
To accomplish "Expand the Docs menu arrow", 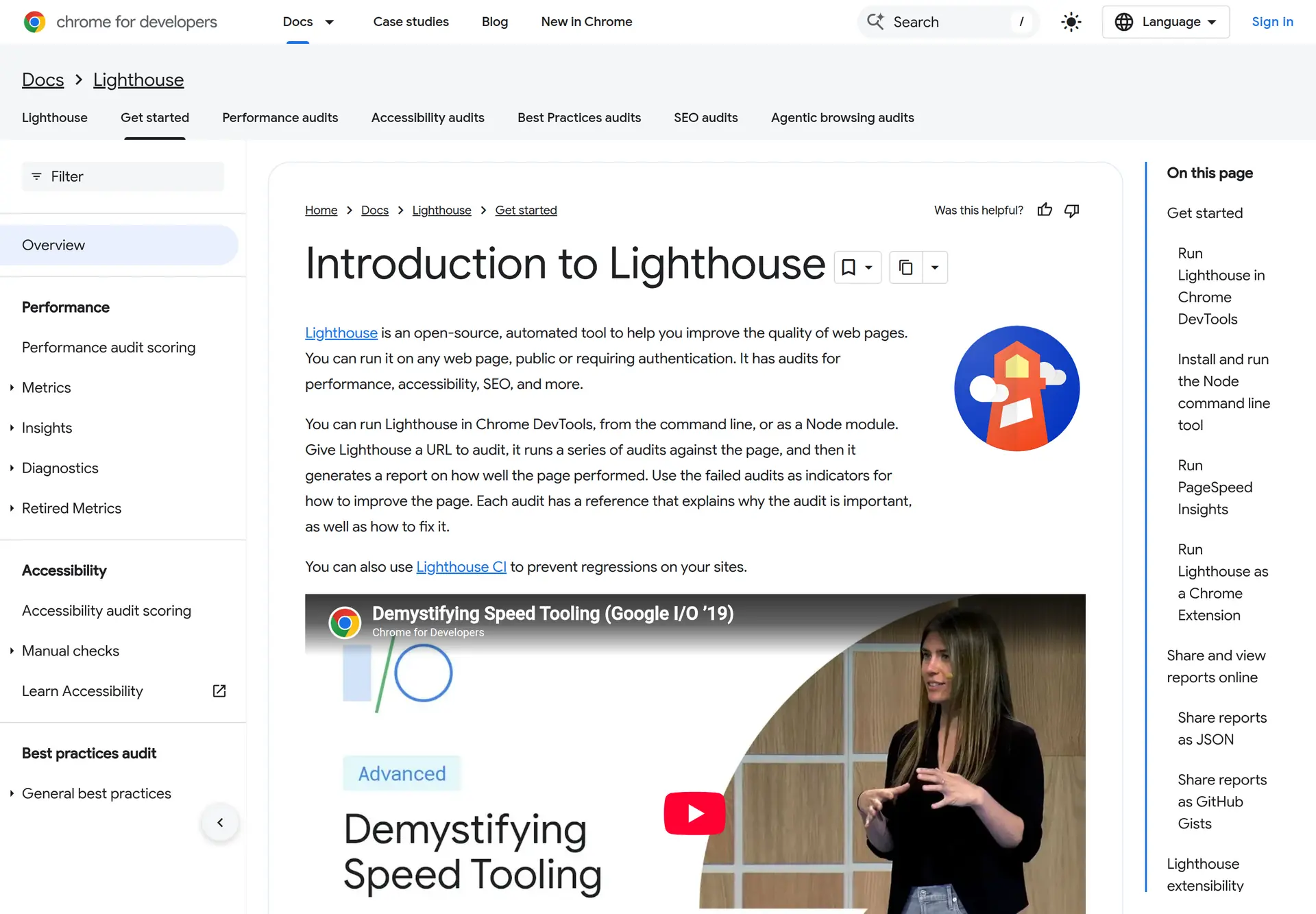I will (330, 22).
